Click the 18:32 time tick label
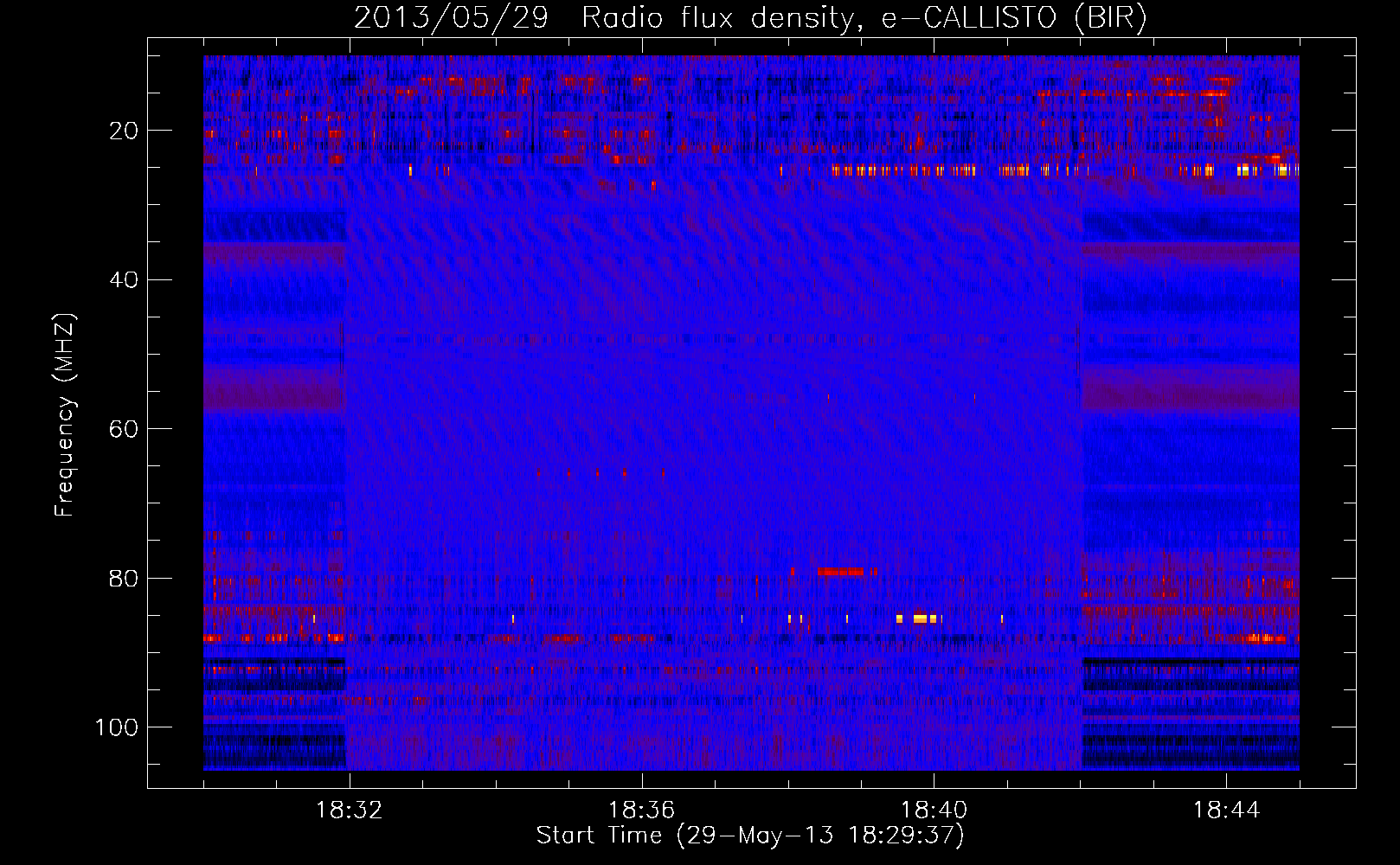This screenshot has height=865, width=1400. coord(349,811)
